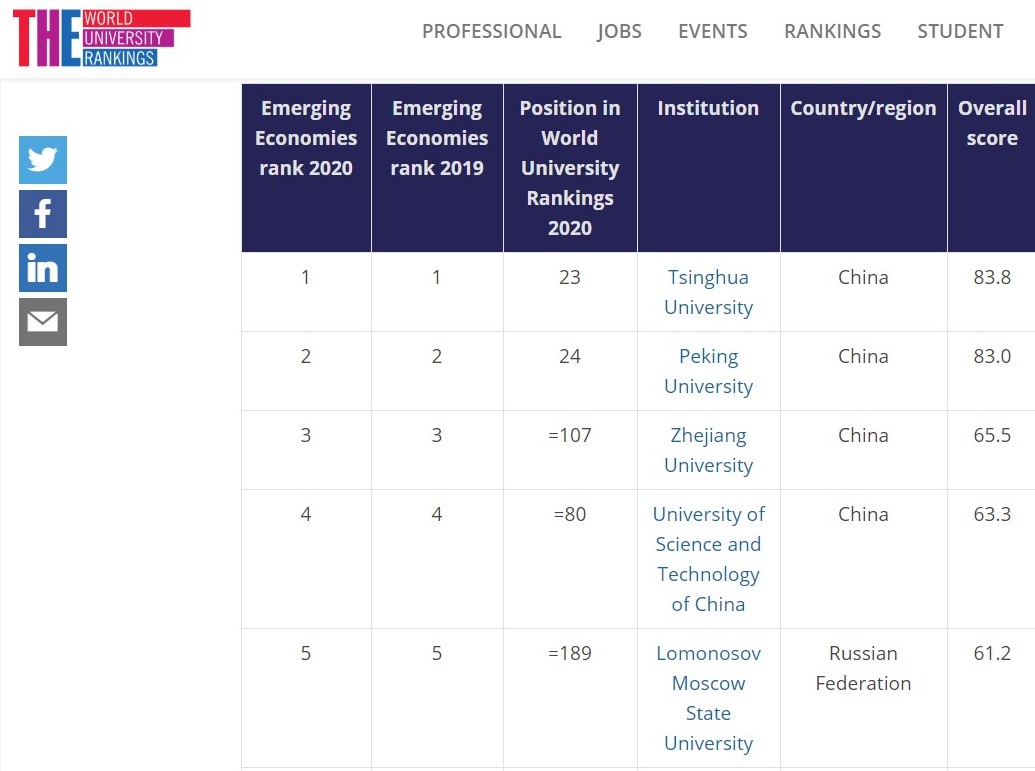Go to the Events section
The height and width of the screenshot is (771, 1035).
click(x=712, y=31)
